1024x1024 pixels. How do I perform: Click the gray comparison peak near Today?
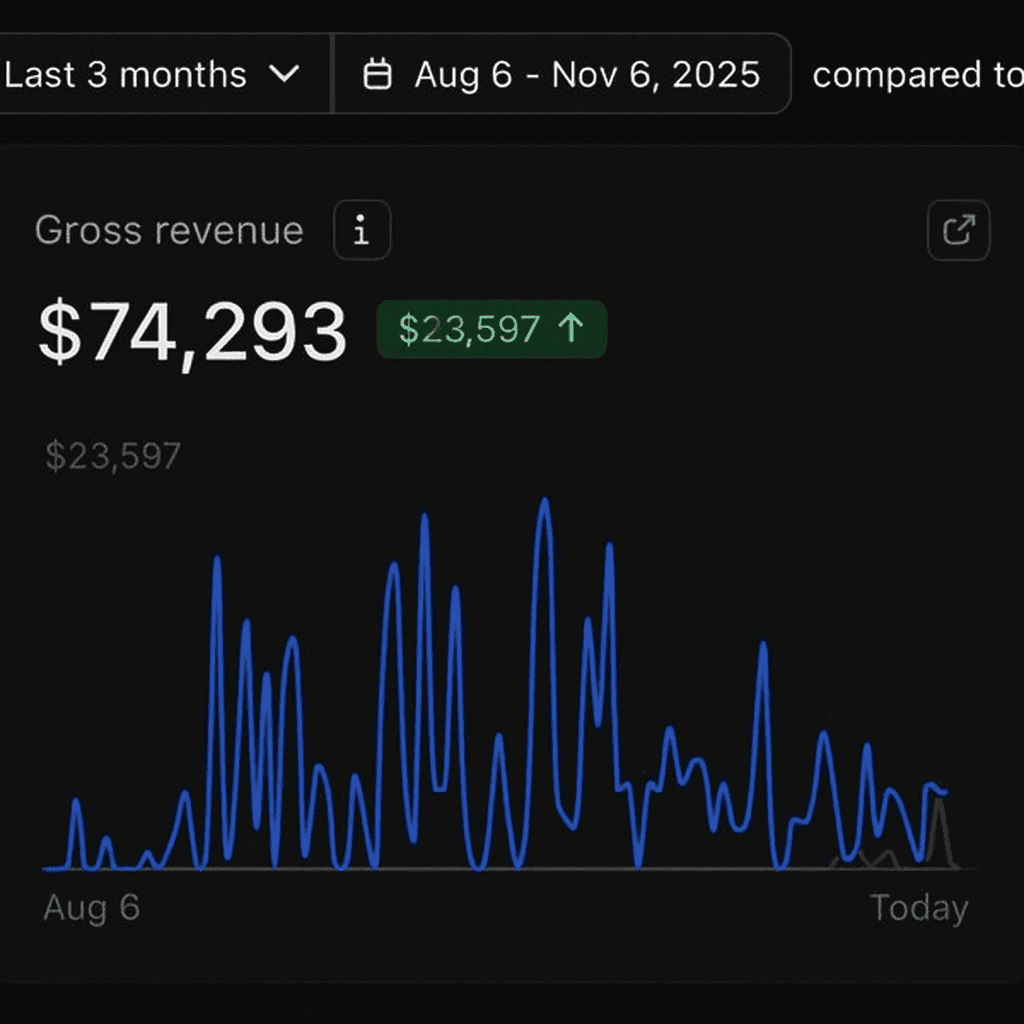938,802
